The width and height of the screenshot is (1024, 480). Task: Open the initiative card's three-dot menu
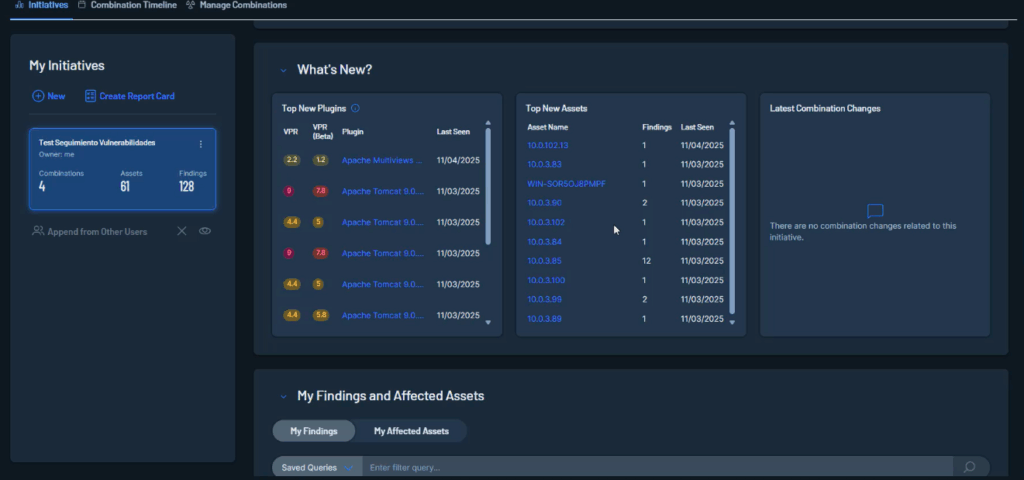pyautogui.click(x=200, y=144)
